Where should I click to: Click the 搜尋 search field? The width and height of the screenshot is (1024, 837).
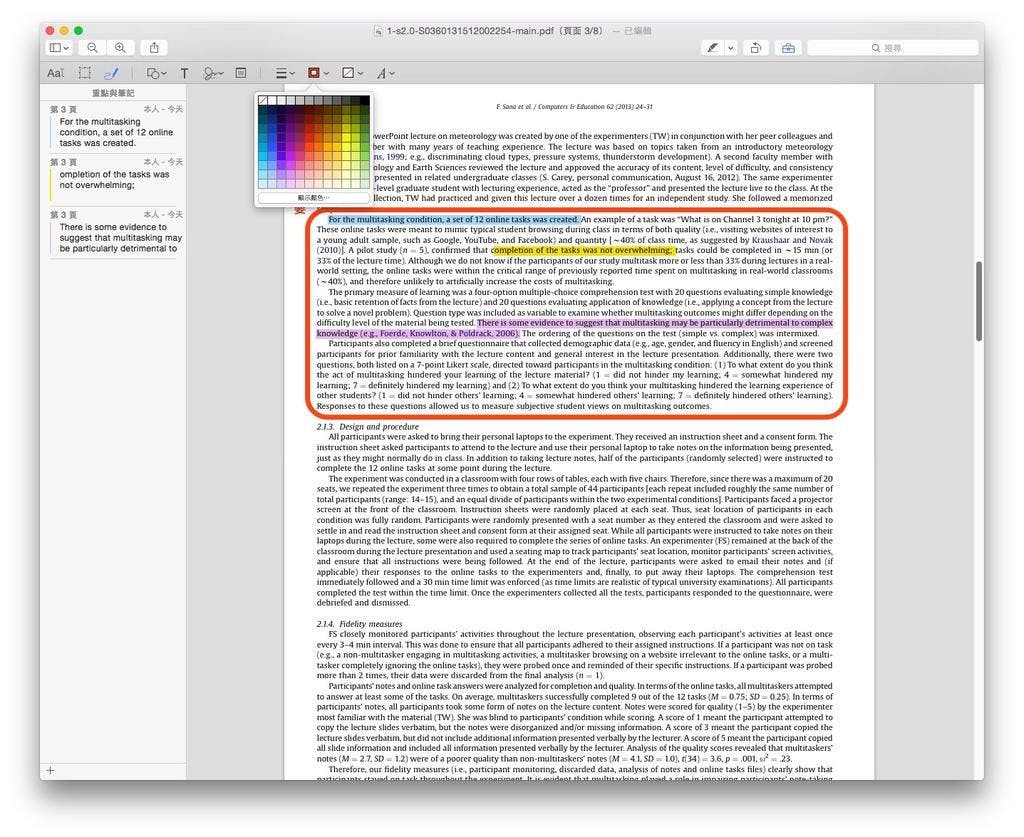pos(892,48)
